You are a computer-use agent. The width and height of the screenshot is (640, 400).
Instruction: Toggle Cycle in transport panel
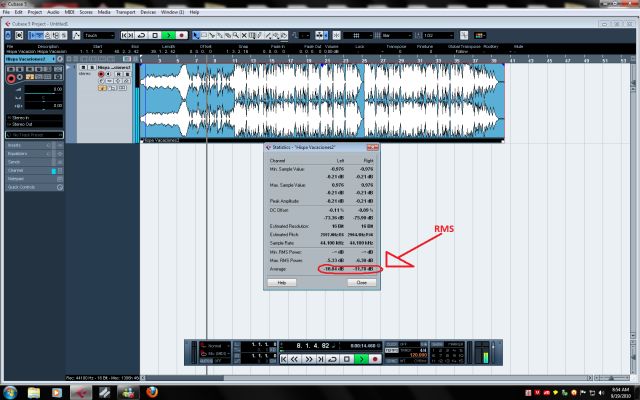[332, 359]
